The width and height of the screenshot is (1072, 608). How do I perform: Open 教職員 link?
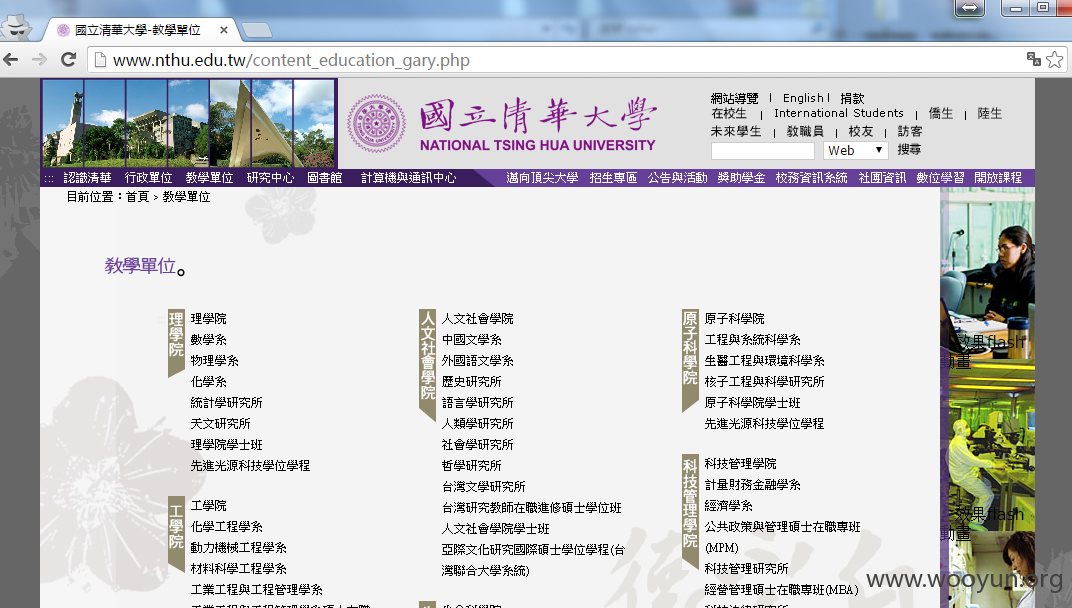[x=805, y=131]
